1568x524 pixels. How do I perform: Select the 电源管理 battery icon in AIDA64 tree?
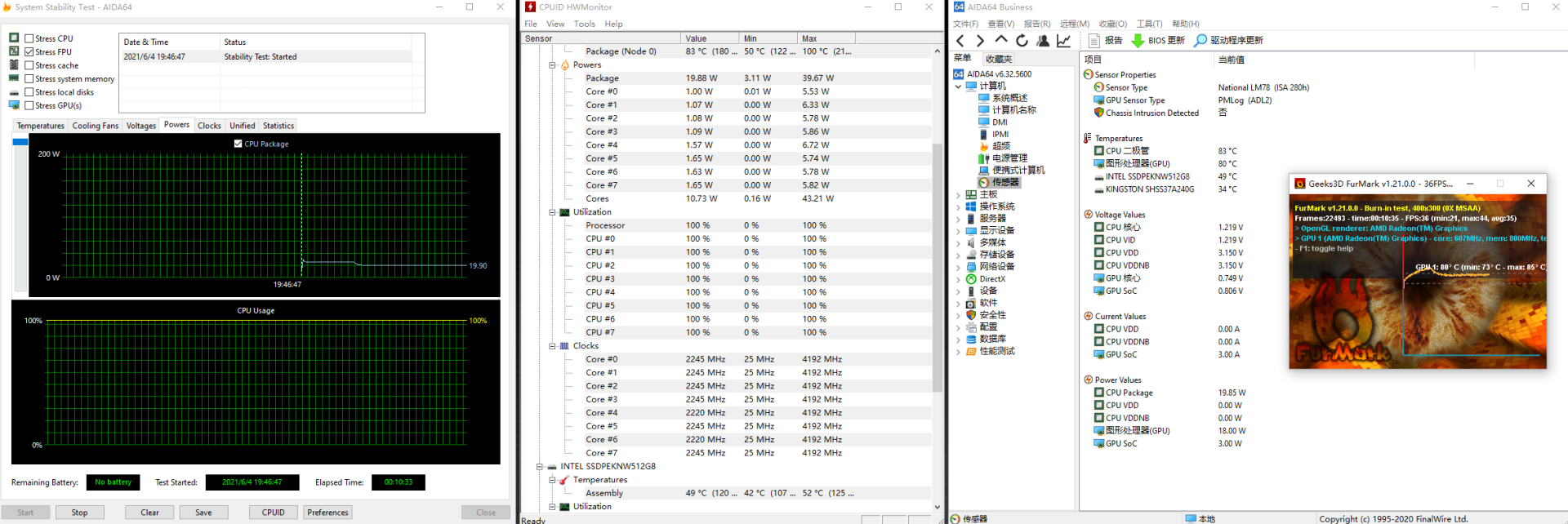click(984, 158)
